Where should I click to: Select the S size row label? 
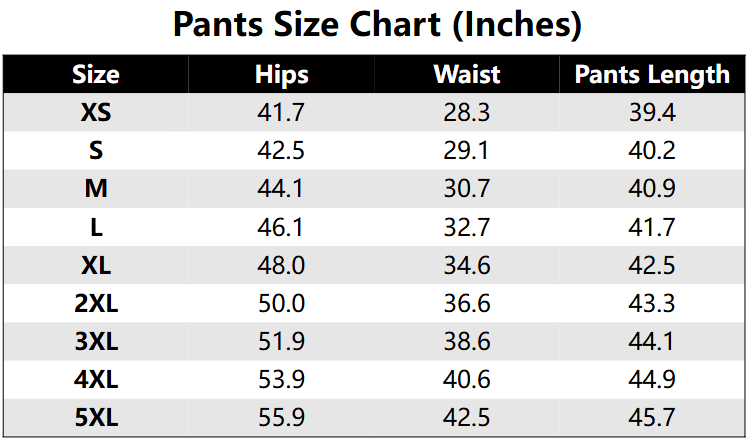point(96,151)
